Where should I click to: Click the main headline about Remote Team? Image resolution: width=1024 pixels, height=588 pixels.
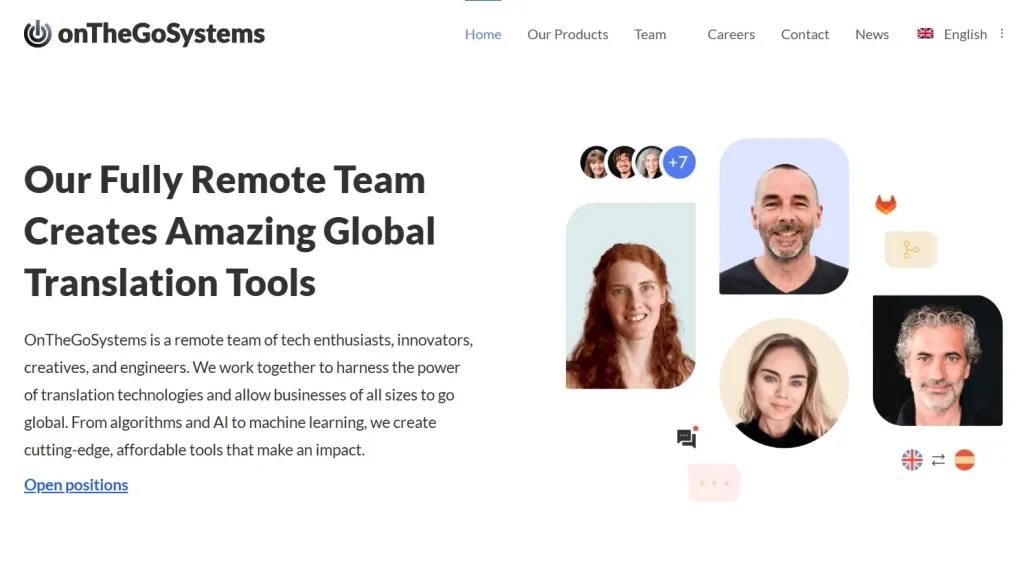coord(230,231)
